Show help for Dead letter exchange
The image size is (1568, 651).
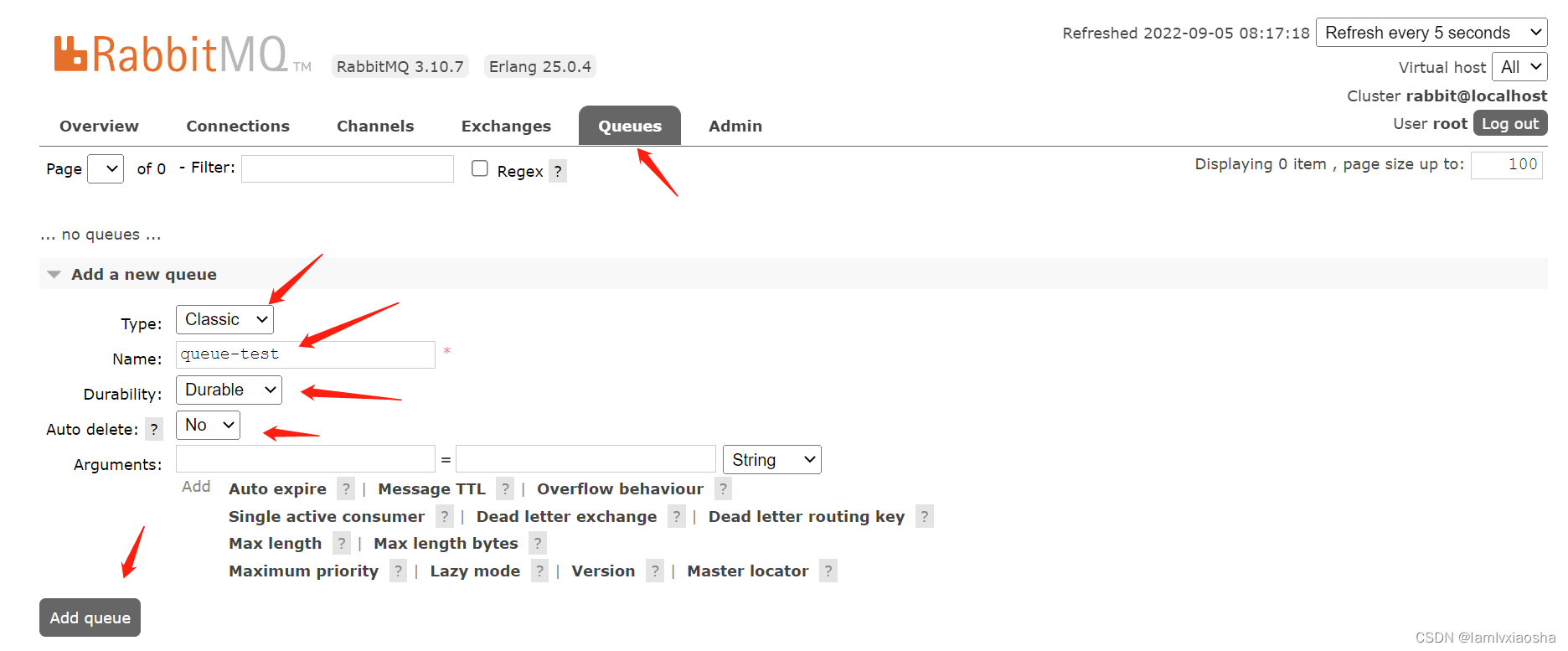tap(677, 516)
